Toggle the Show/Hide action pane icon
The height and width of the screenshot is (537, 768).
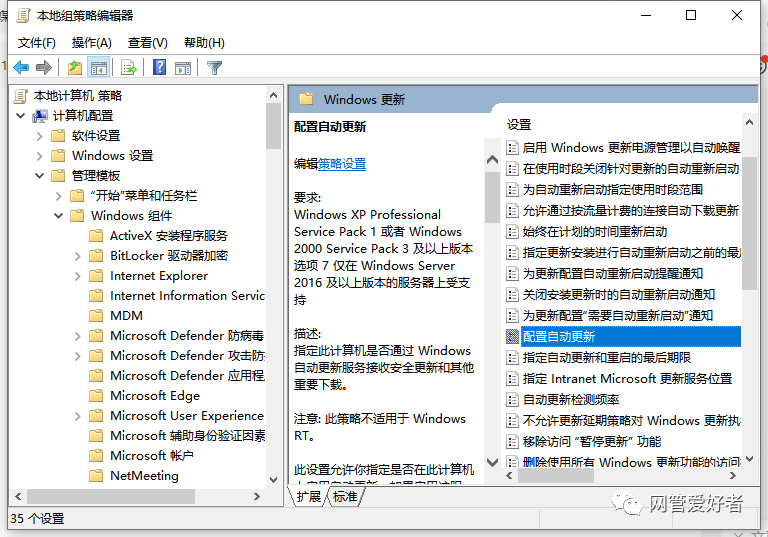[x=183, y=67]
